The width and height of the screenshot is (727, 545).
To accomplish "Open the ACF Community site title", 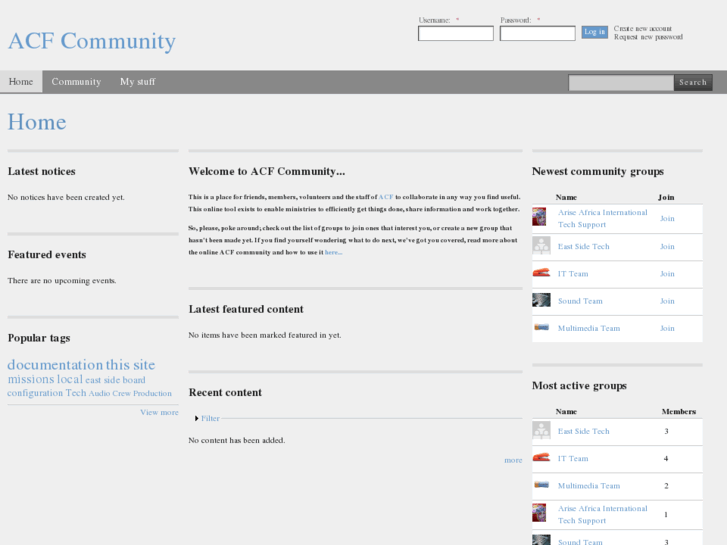I will (x=92, y=41).
